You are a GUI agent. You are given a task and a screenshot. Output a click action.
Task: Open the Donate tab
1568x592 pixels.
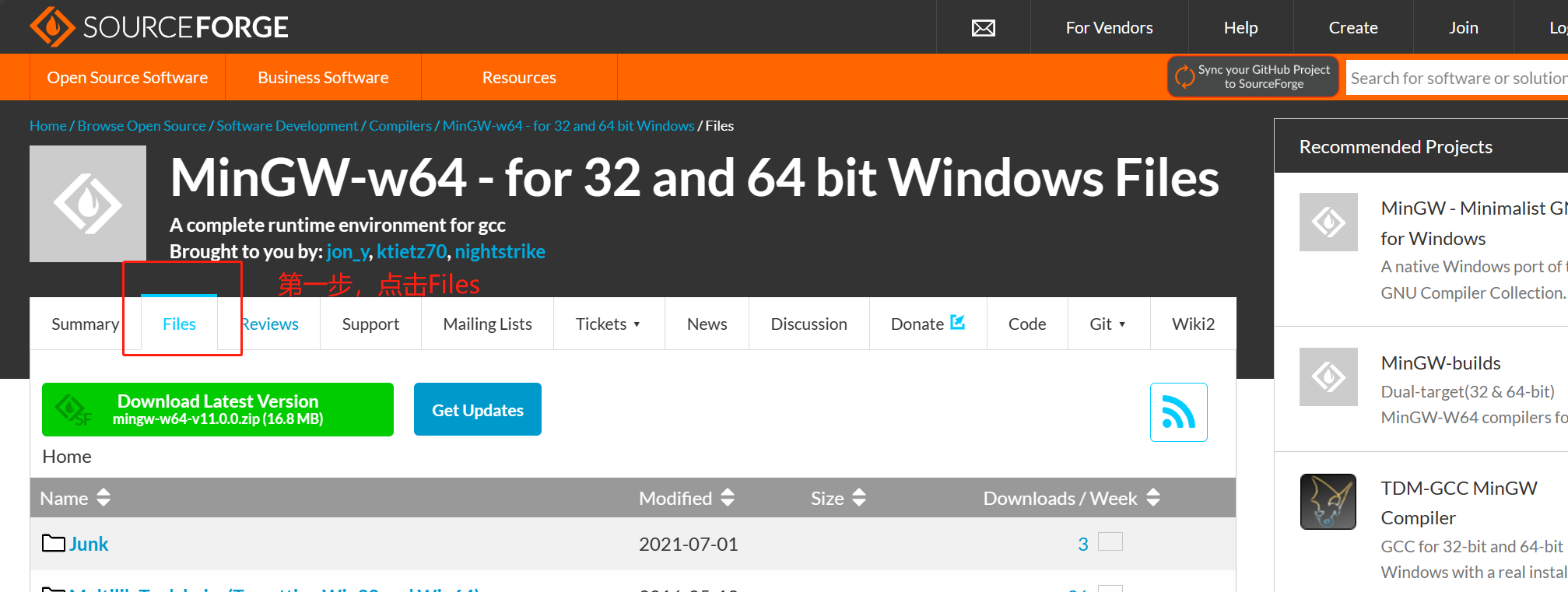pyautogui.click(x=928, y=324)
